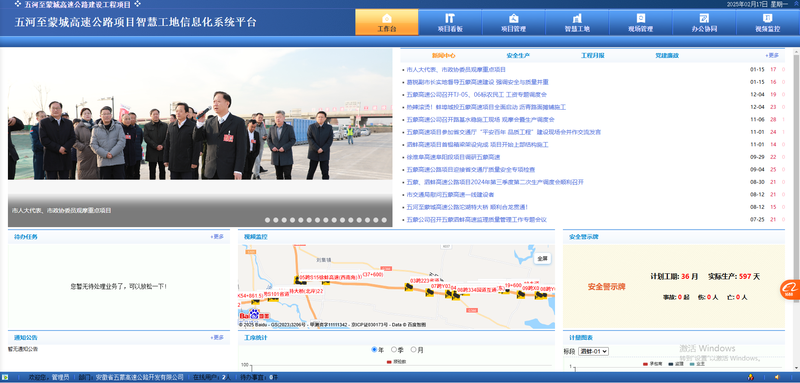The height and width of the screenshot is (383, 800).
Task: Select the 季 radio button
Action: click(x=394, y=350)
